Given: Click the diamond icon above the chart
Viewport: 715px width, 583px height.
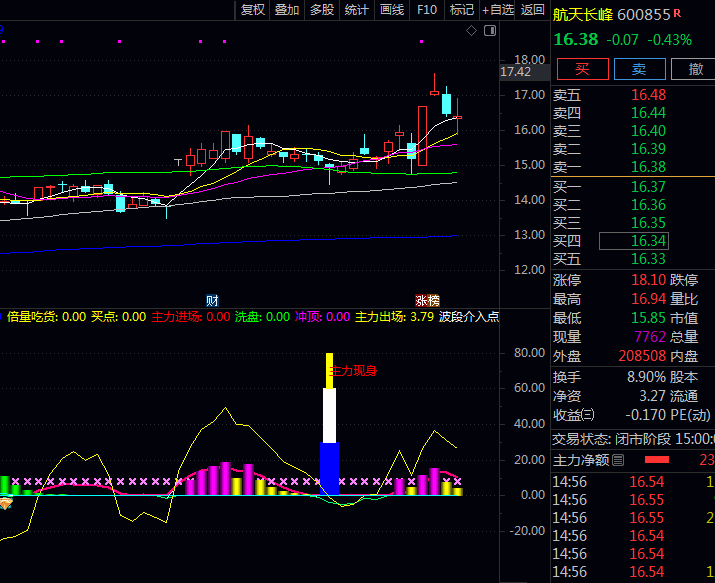Looking at the screenshot, I should tap(472, 31).
